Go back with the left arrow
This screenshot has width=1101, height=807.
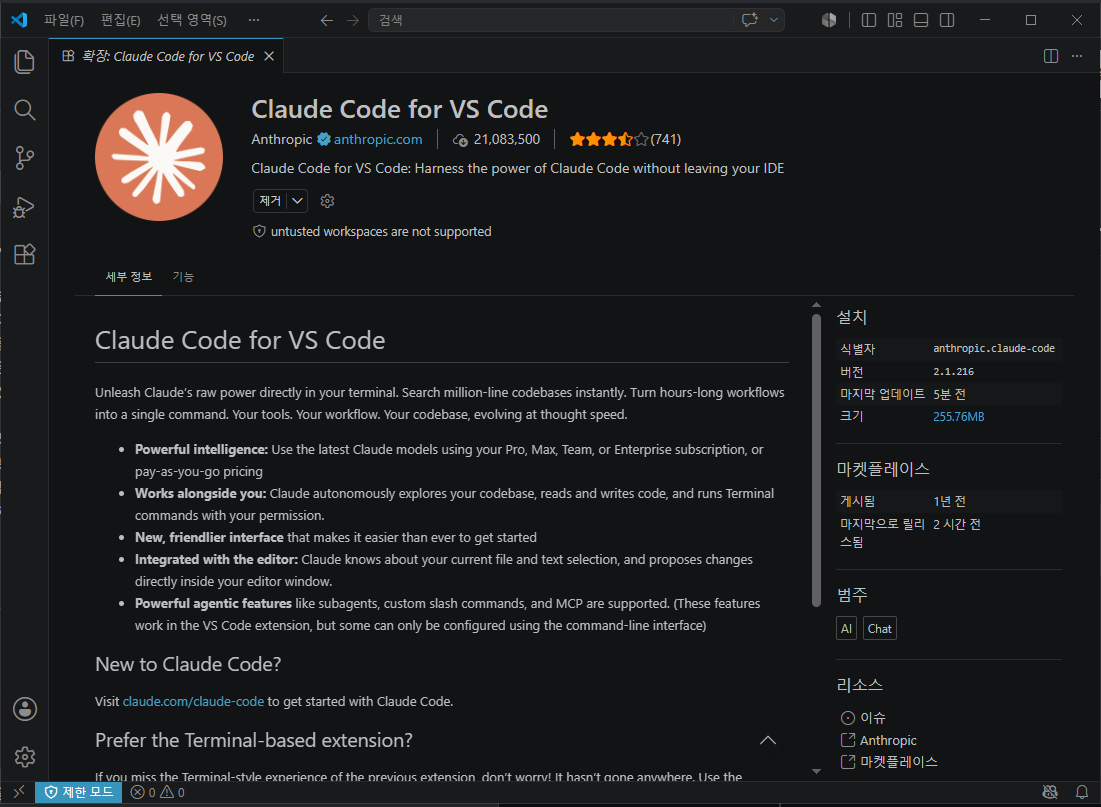pos(327,20)
